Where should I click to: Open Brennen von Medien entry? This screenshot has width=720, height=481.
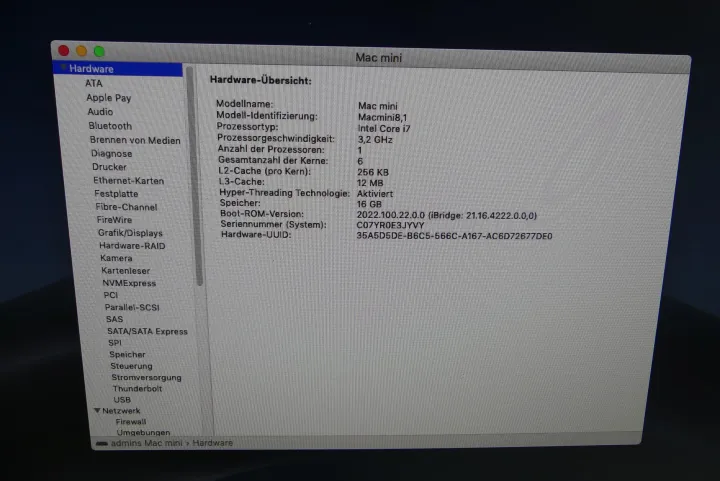click(135, 140)
